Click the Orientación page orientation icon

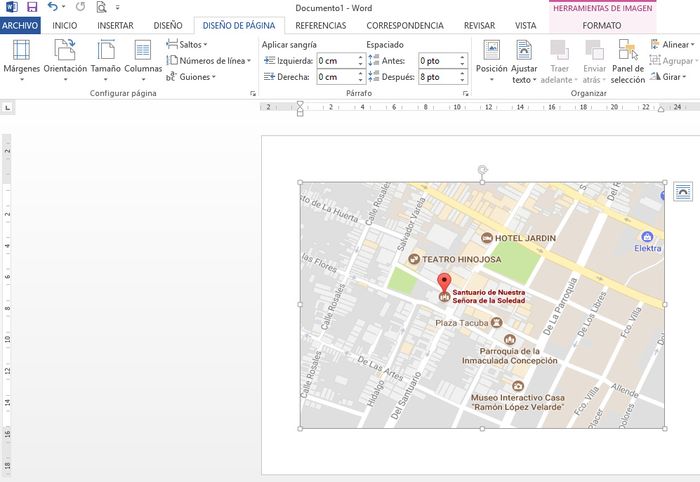(x=65, y=50)
